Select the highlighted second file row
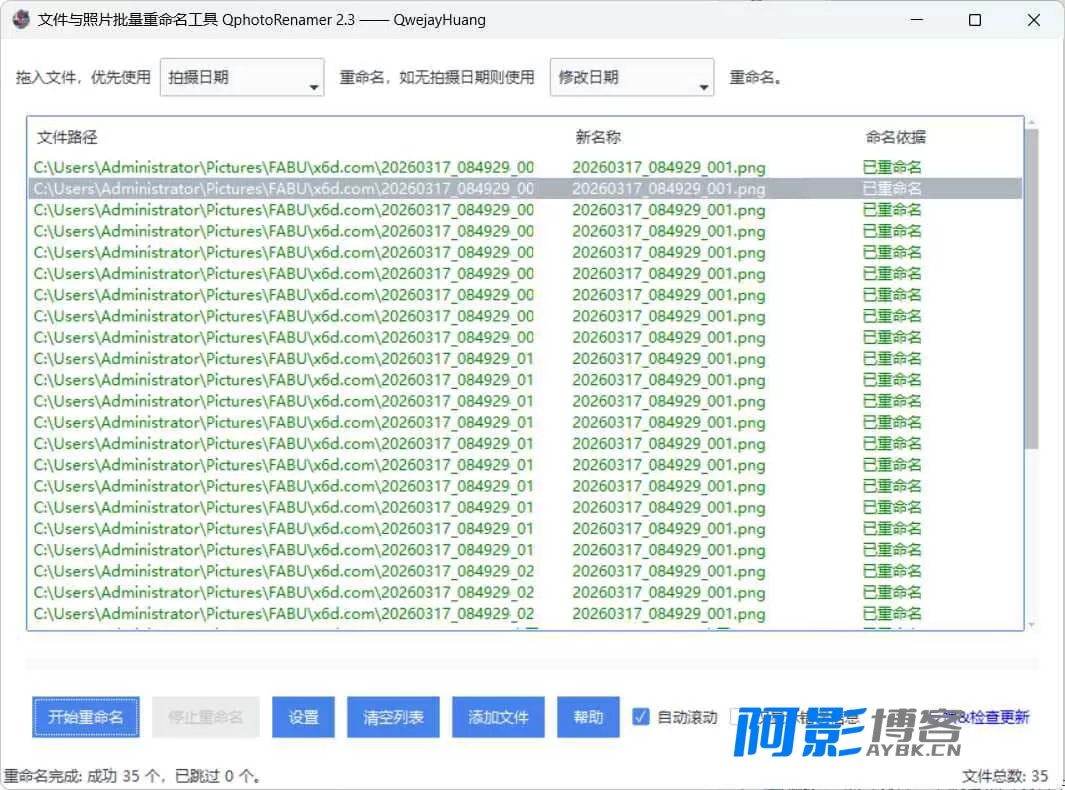Screen dimensions: 1065x790 525,188
